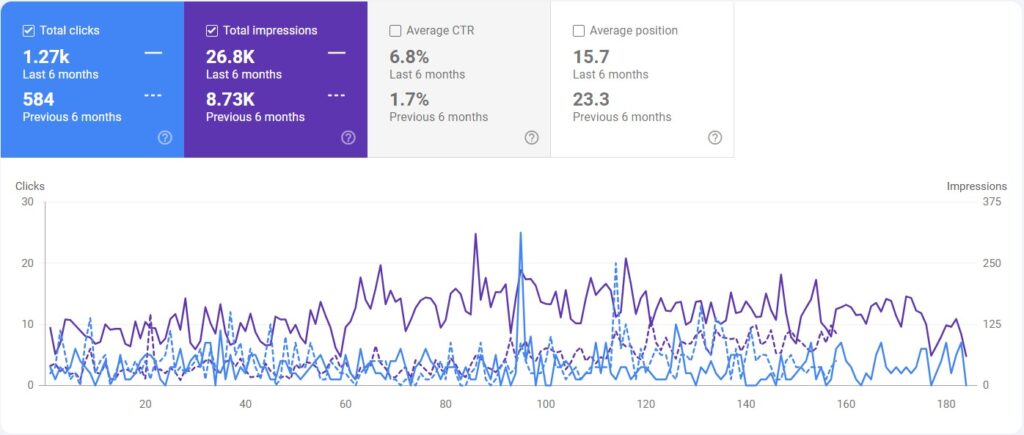Uncheck the Total impressions checkbox

pyautogui.click(x=212, y=31)
